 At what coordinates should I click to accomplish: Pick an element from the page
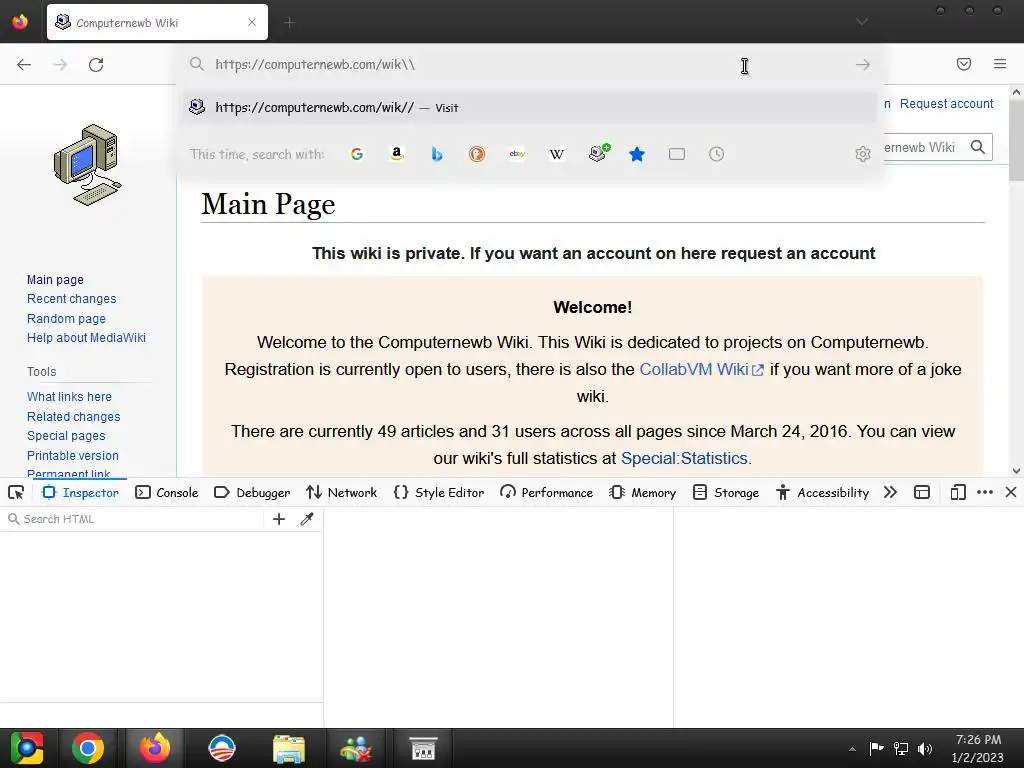pyautogui.click(x=16, y=492)
